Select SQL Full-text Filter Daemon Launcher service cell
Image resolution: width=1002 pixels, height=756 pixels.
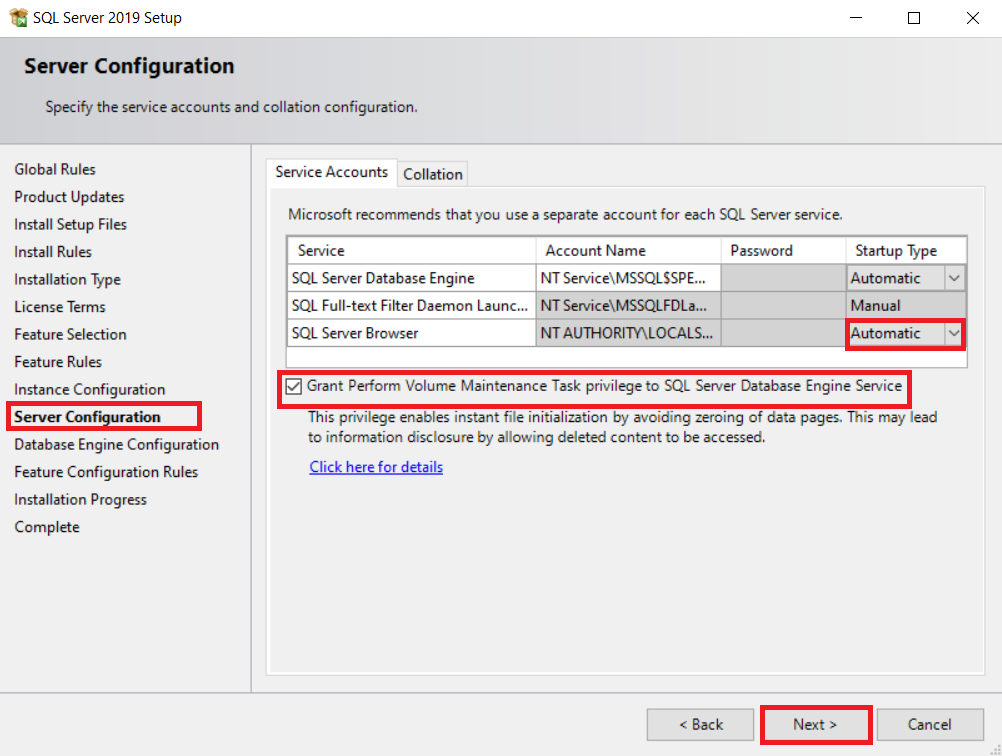coord(412,305)
